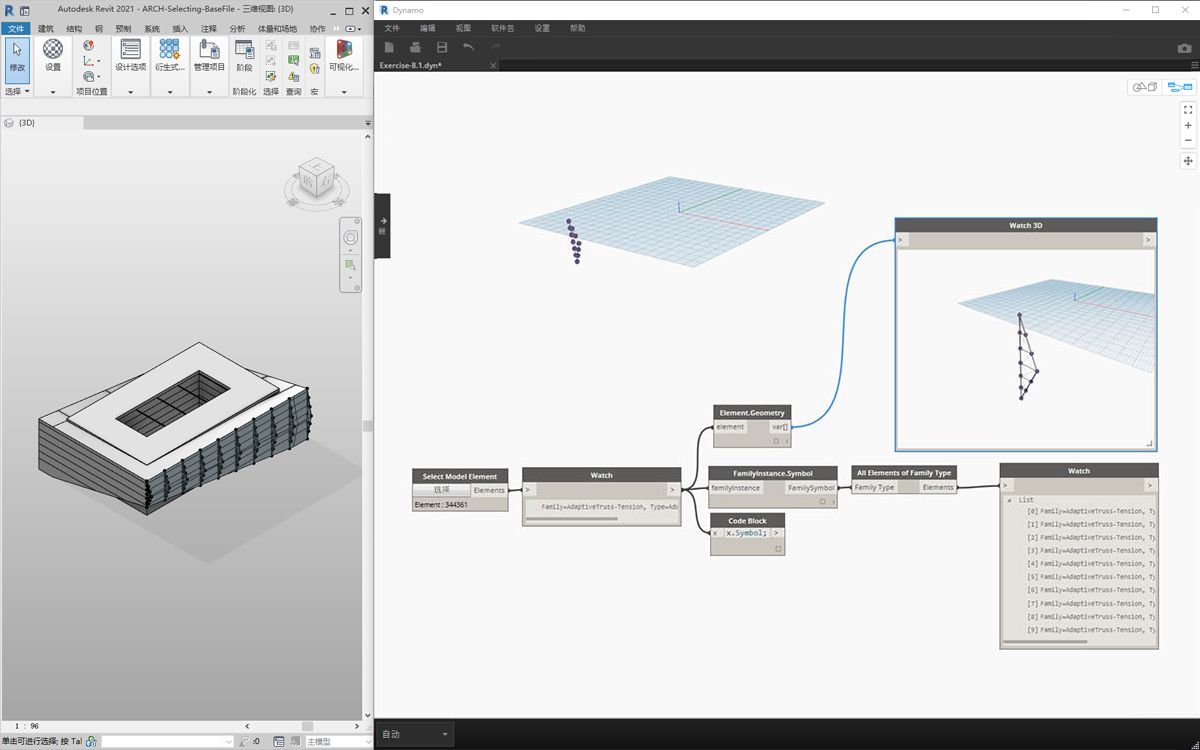The image size is (1200, 750).
Task: Click the x.Symbol; code block text field
Action: [746, 533]
